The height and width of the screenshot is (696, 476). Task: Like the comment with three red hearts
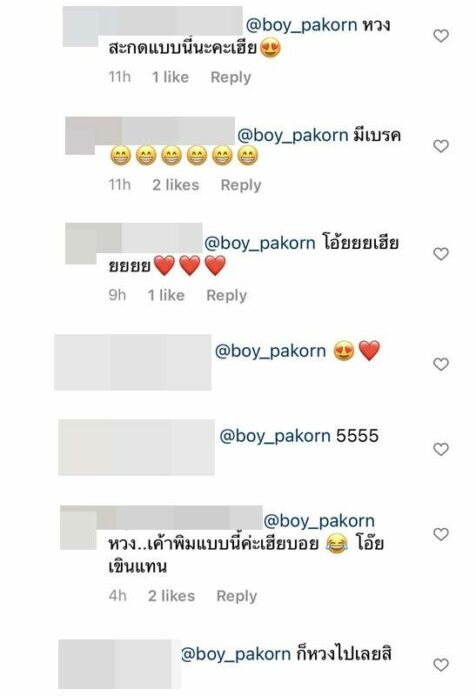(440, 254)
